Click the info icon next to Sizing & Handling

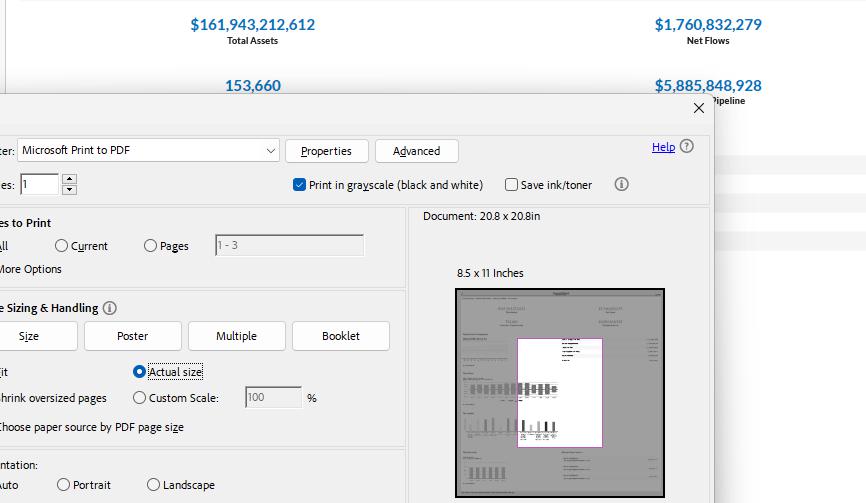[x=110, y=308]
